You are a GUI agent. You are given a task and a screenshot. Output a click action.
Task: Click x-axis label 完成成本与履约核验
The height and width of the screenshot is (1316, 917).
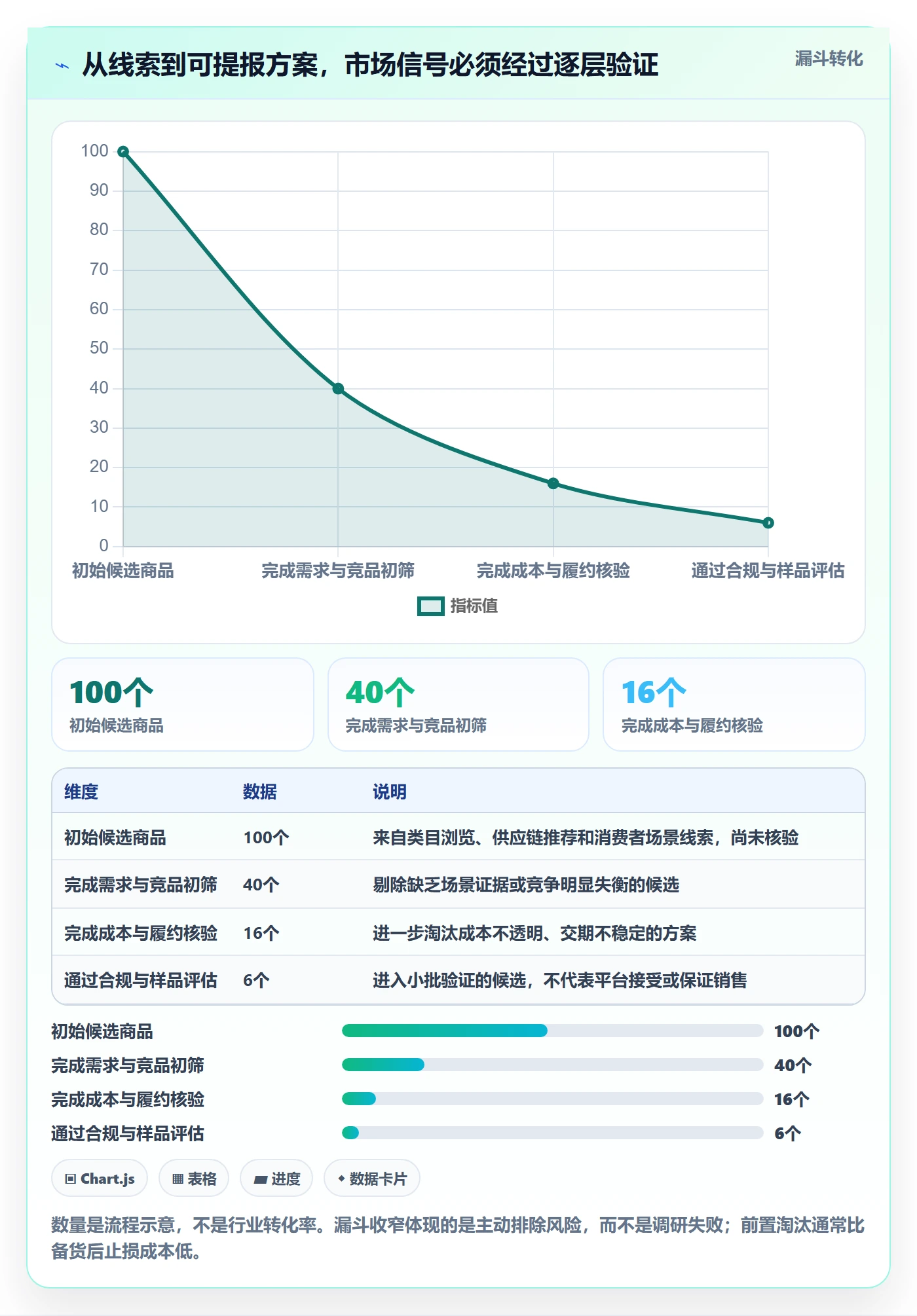(x=553, y=571)
